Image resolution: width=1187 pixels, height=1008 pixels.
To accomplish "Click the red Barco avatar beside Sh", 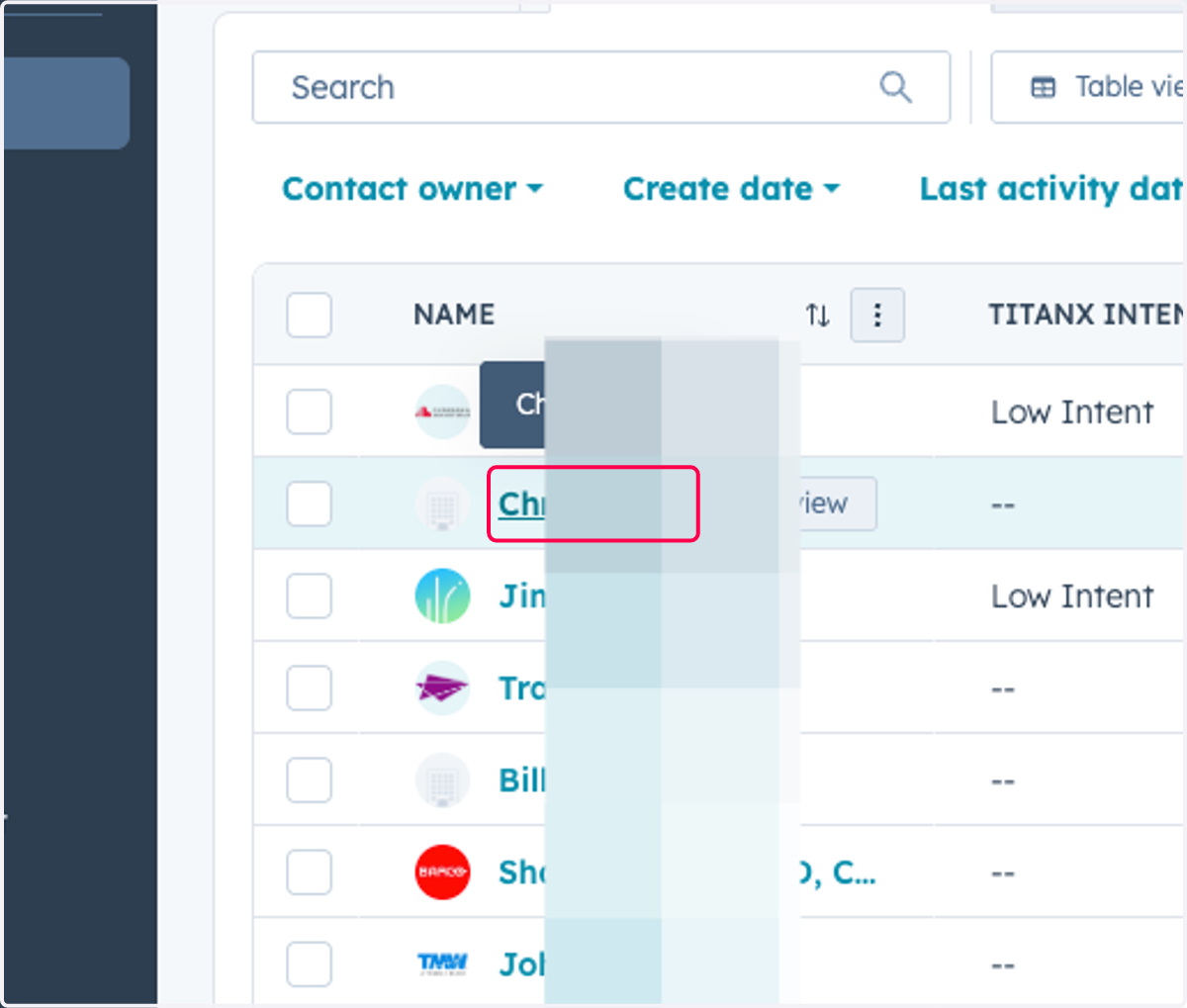I will click(442, 872).
